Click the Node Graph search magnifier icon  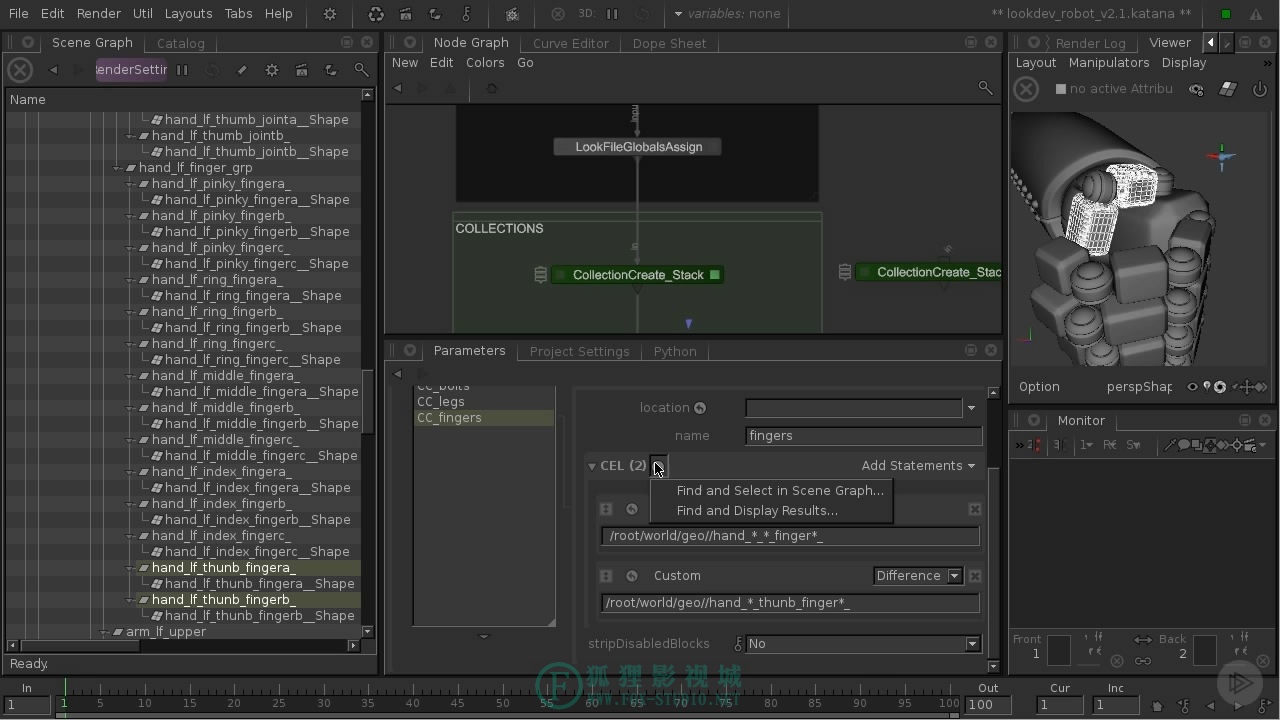tap(985, 88)
